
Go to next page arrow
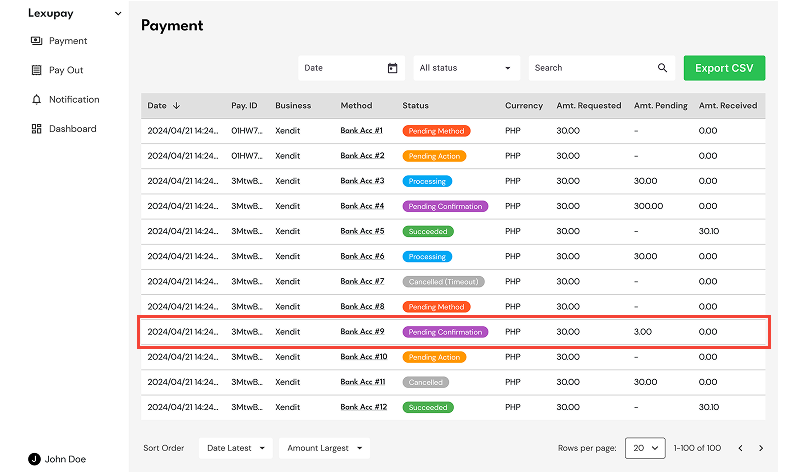tap(761, 448)
